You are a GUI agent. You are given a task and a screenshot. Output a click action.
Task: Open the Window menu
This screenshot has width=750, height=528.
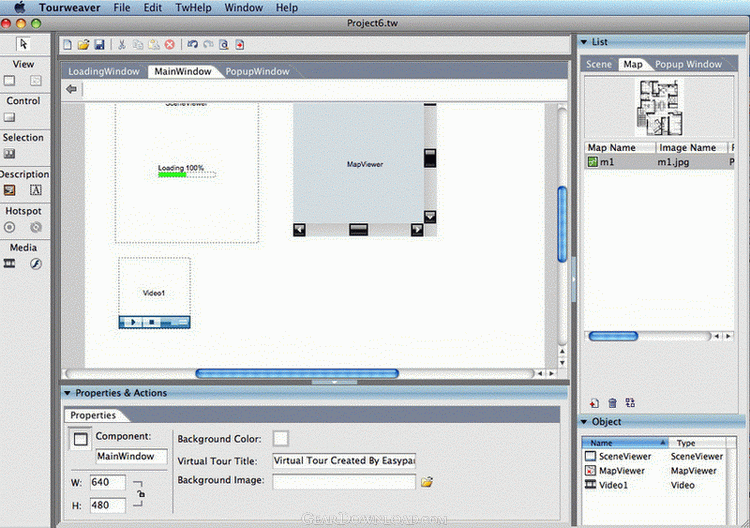(243, 8)
